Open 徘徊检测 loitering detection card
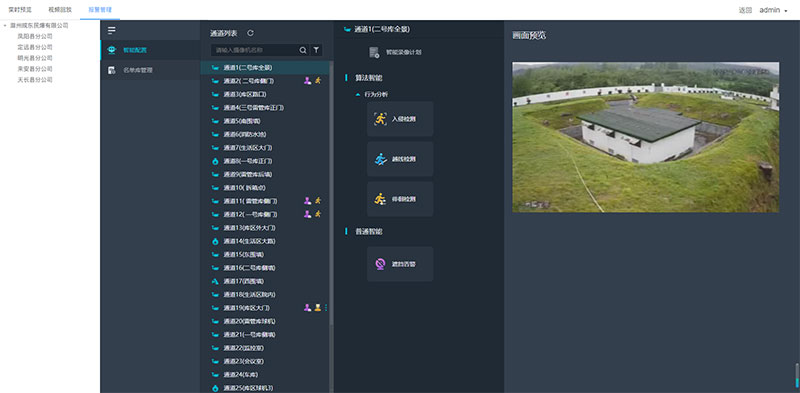Screen dimensions: 800x393 tap(400, 199)
